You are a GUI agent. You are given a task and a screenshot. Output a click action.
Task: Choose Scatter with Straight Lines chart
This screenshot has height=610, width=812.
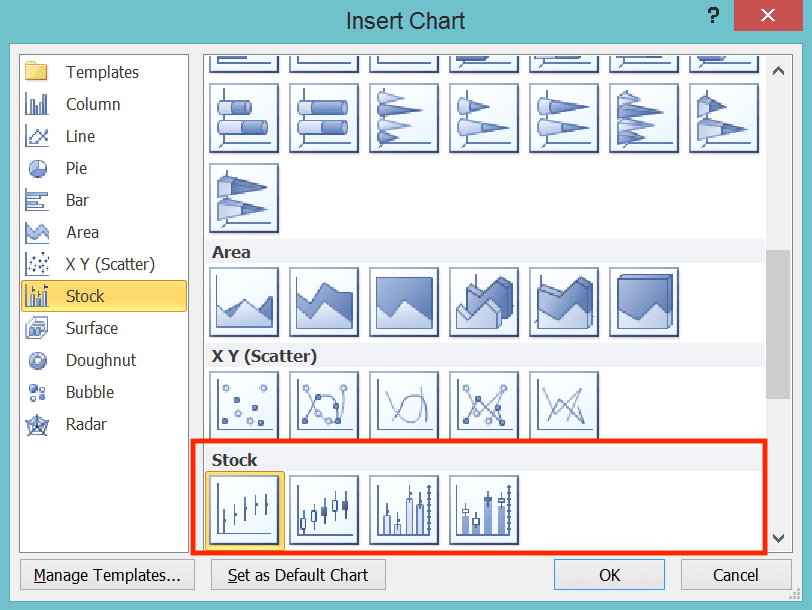point(564,405)
